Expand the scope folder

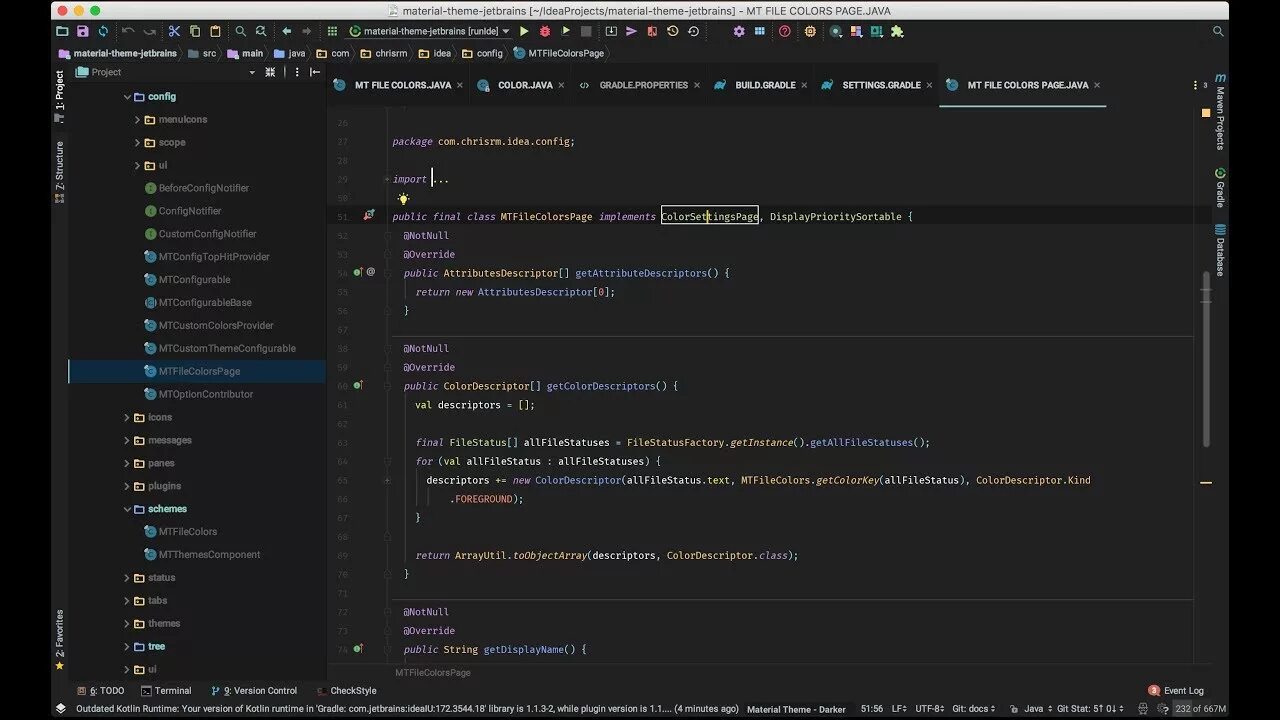coord(137,143)
